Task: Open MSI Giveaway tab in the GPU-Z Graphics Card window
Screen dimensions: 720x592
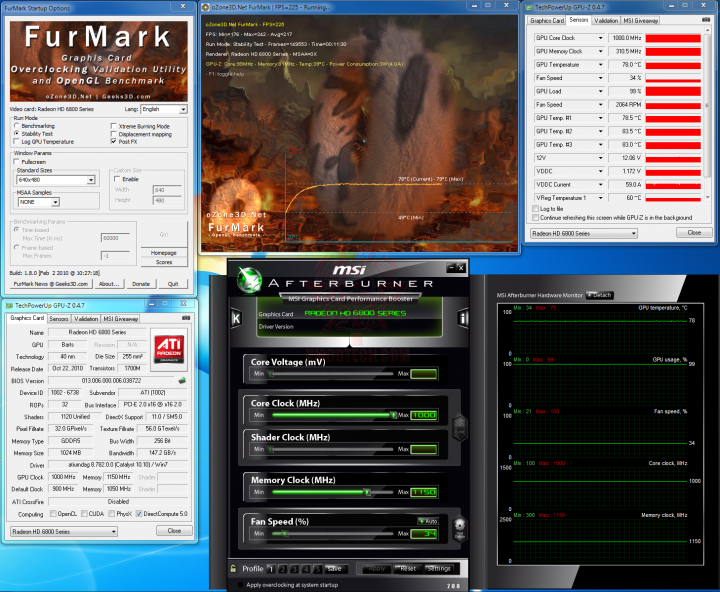Action: point(121,318)
